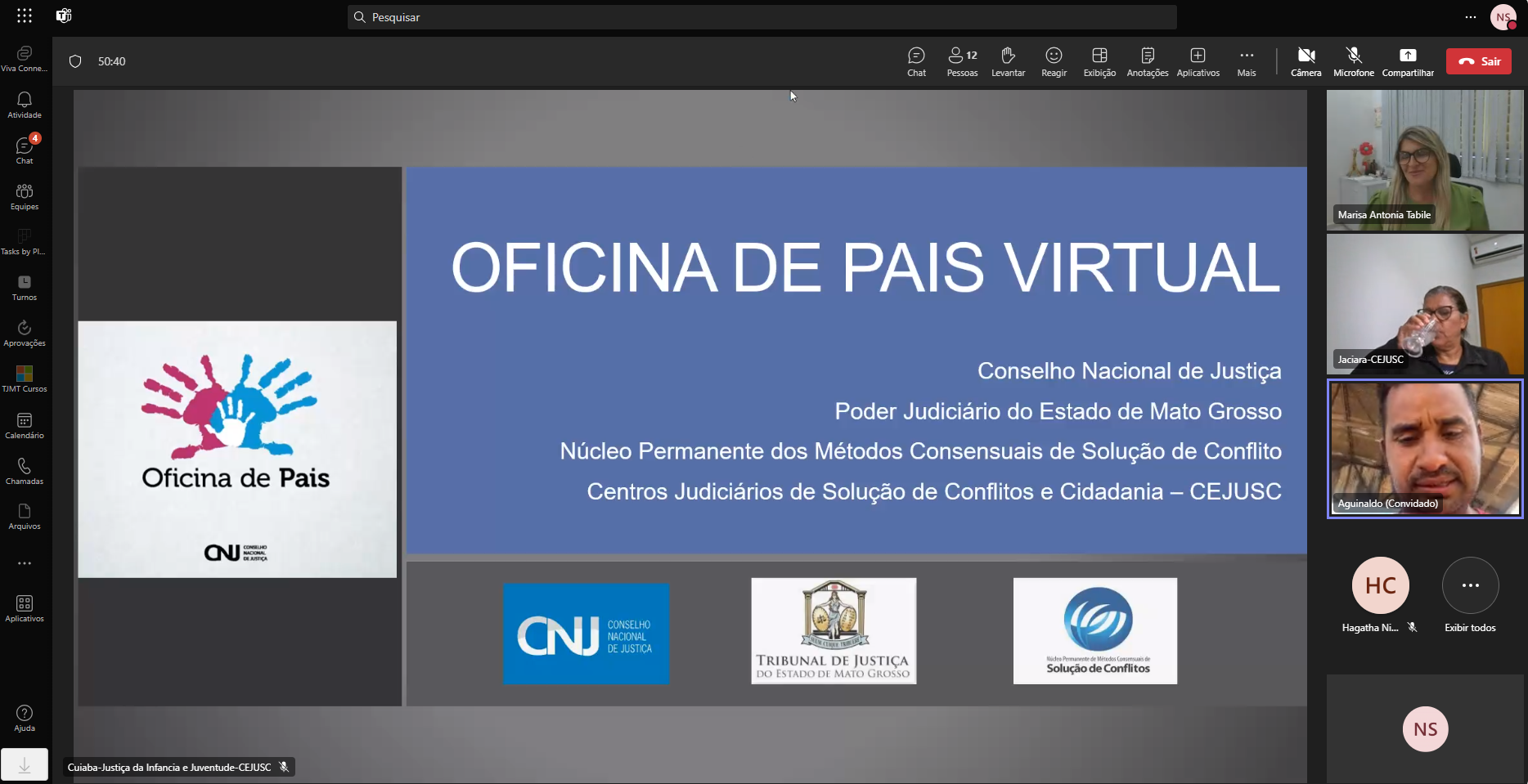1528x784 pixels.
Task: Show the Pessoas participants list
Action: coord(962,61)
